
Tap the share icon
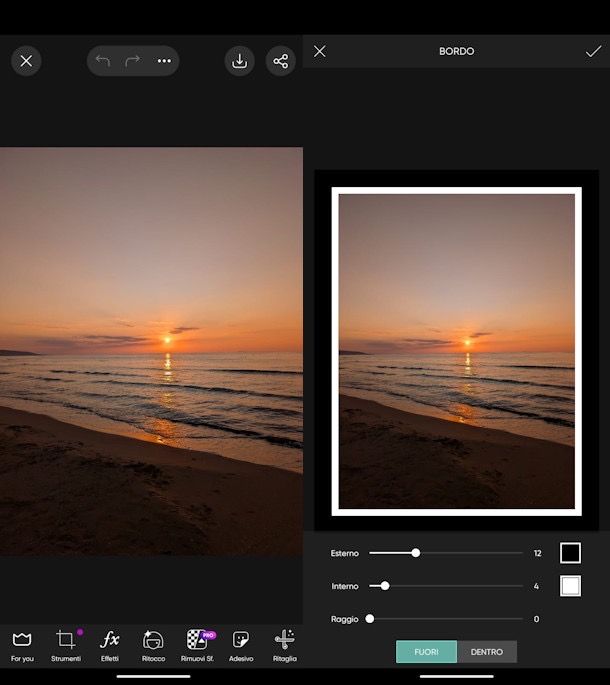click(x=280, y=61)
